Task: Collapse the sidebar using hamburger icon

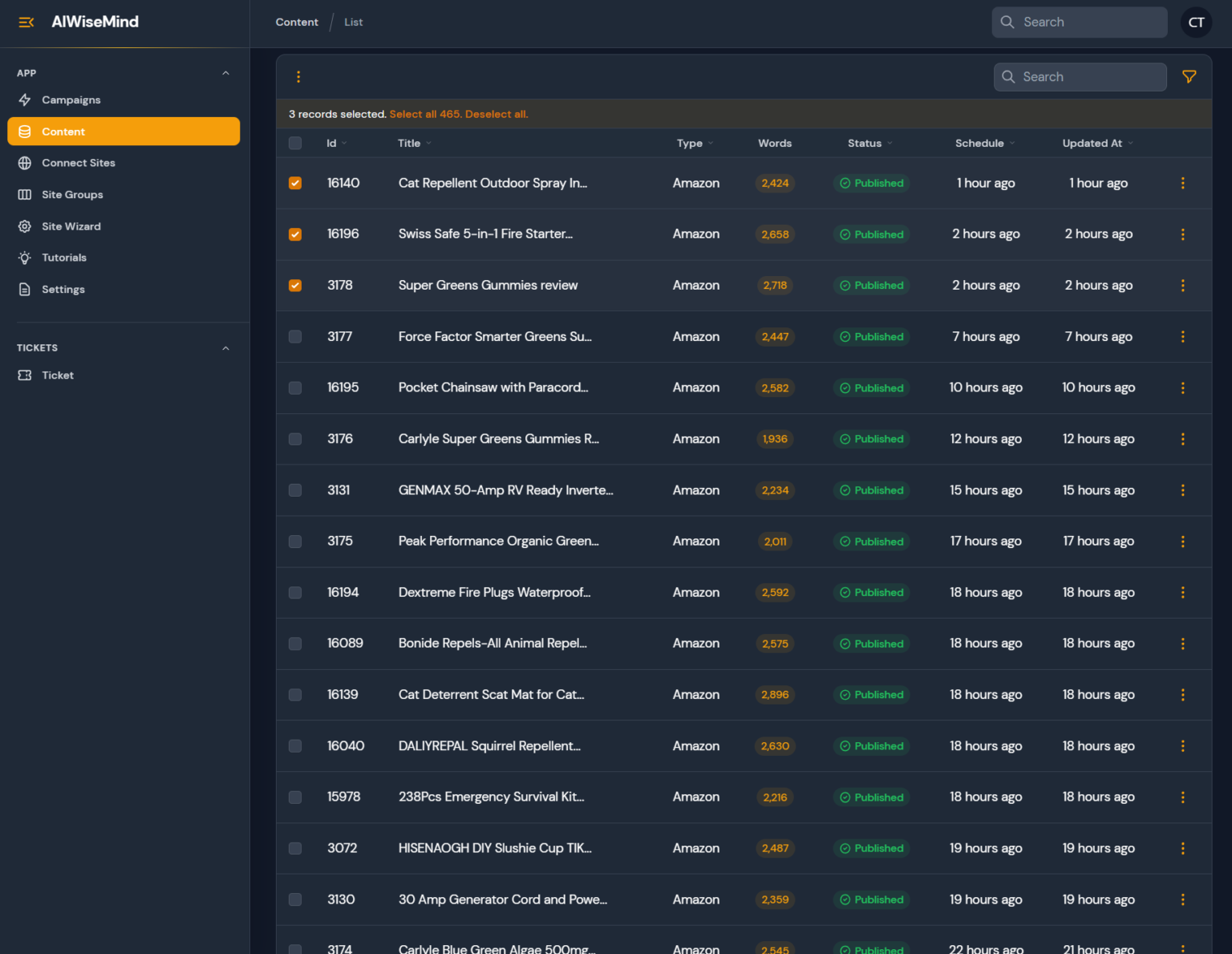Action: (x=26, y=22)
